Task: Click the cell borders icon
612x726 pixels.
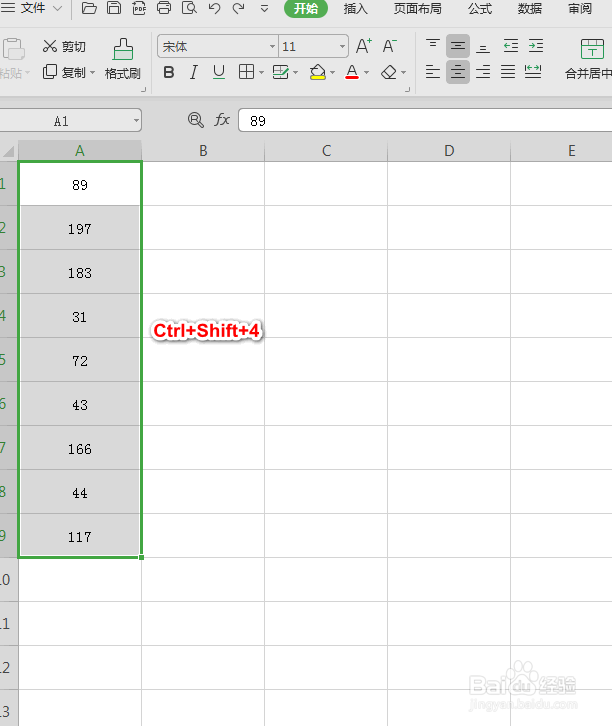Action: 246,72
